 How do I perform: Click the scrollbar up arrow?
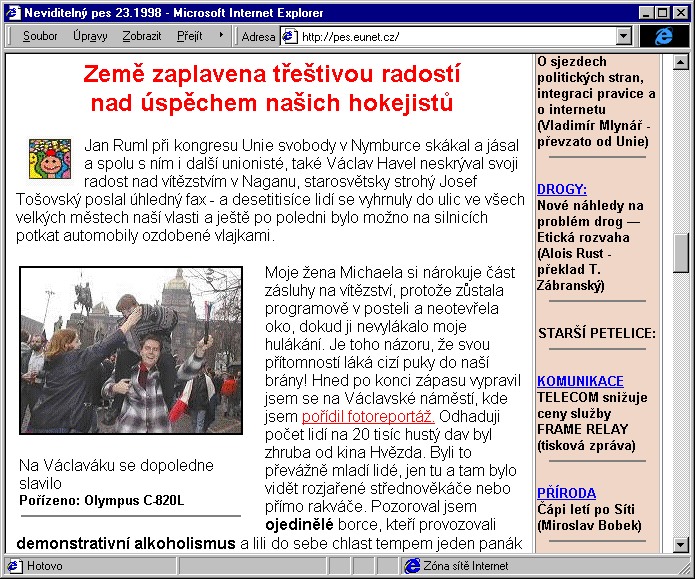(x=681, y=63)
